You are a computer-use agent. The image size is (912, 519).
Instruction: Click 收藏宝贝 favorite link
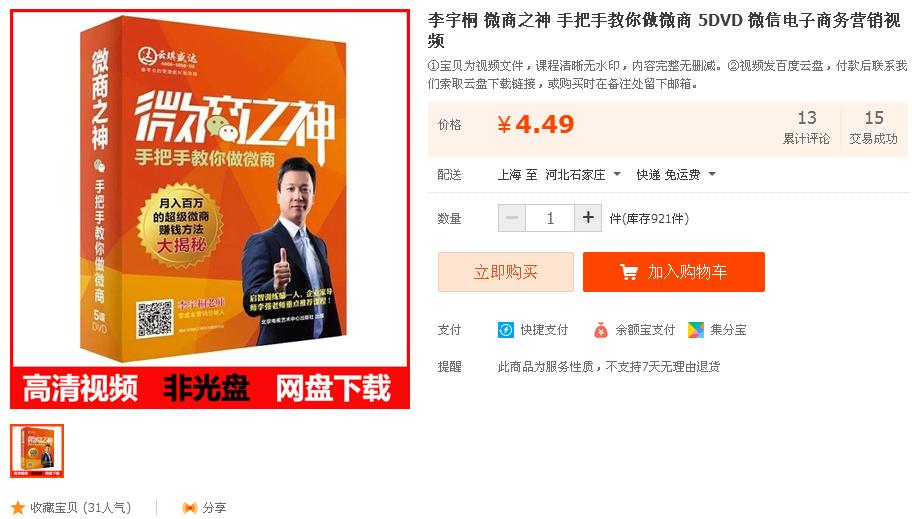coord(81,507)
